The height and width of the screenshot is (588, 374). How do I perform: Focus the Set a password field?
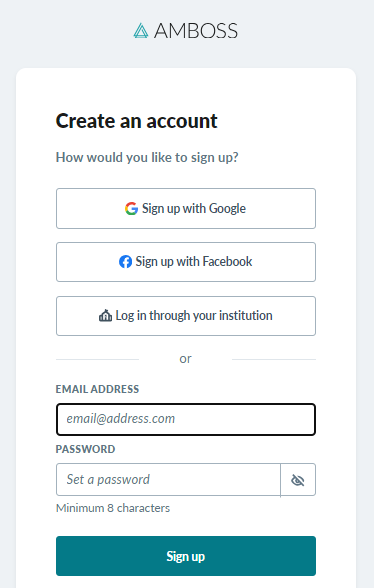coord(168,480)
